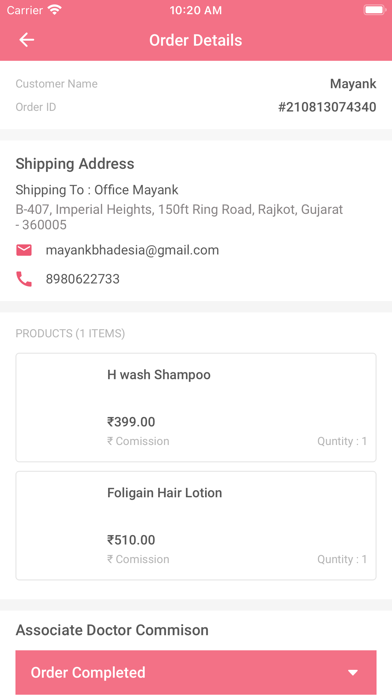
Task: Tap the Wi-Fi status icon
Action: point(55,10)
